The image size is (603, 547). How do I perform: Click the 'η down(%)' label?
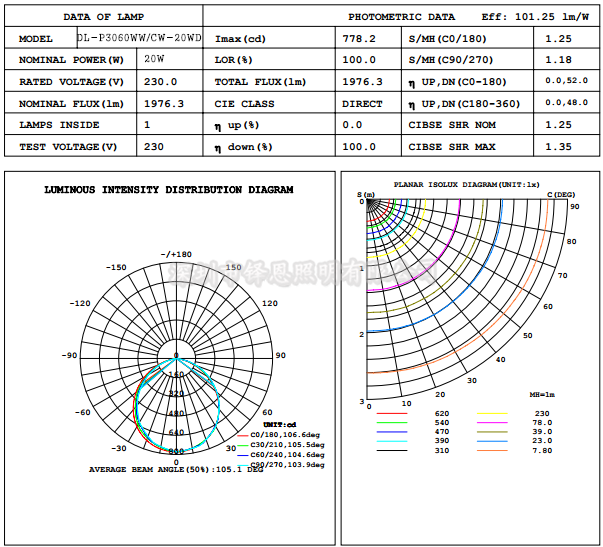[x=243, y=147]
